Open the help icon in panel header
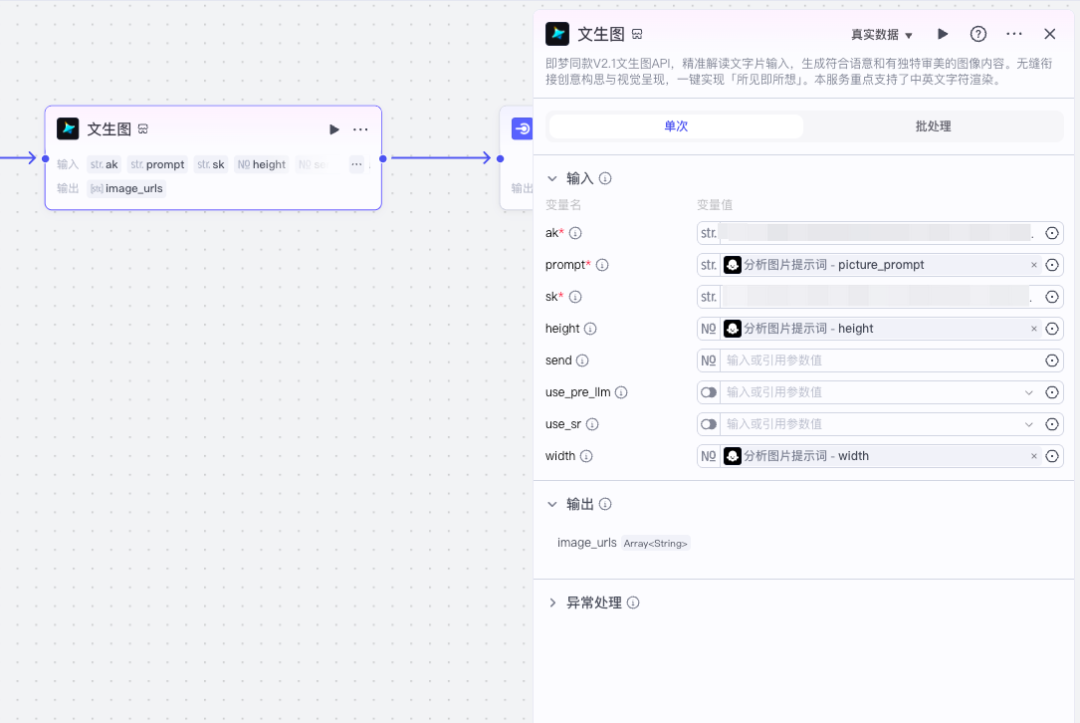This screenshot has width=1080, height=723. 978,33
